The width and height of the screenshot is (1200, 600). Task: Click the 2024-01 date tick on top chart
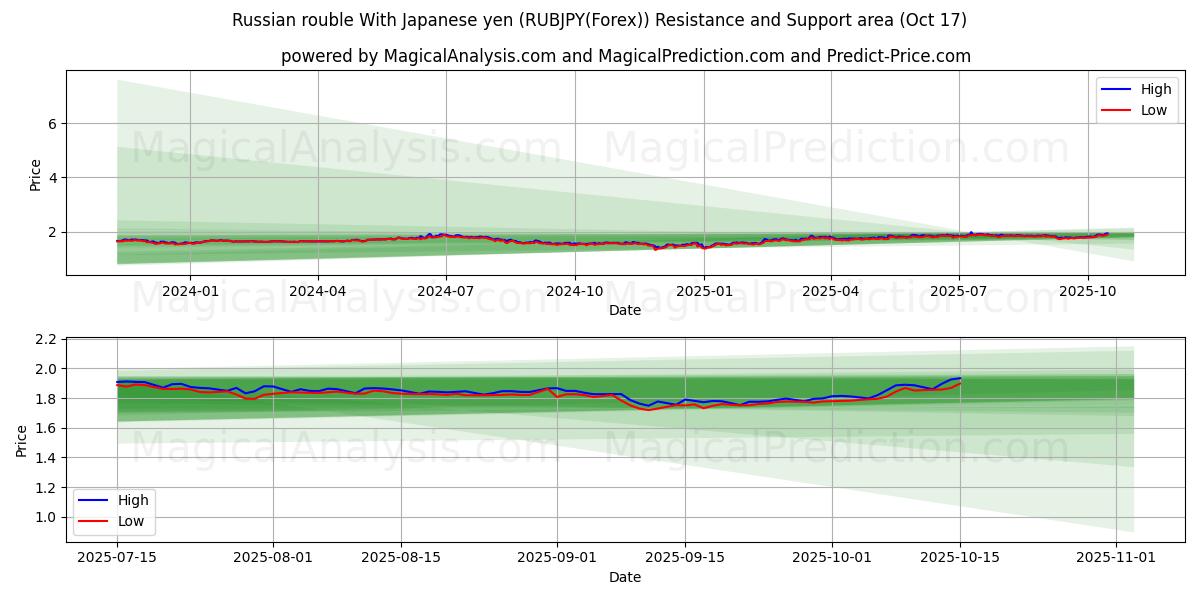pyautogui.click(x=190, y=291)
